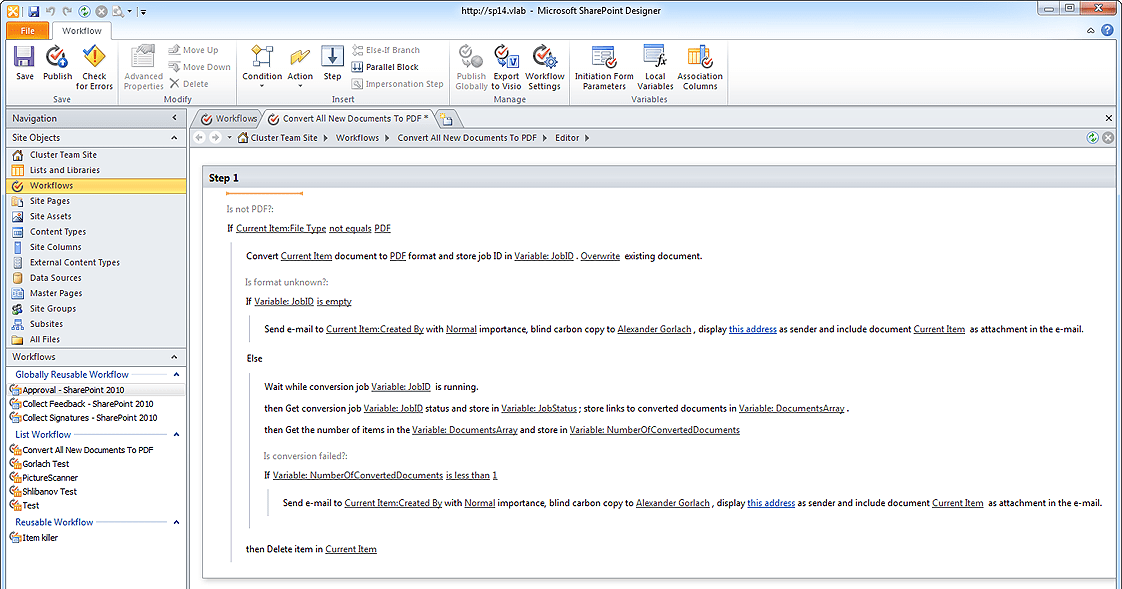Export the workflow to Visio
1122x589 pixels.
pos(506,68)
